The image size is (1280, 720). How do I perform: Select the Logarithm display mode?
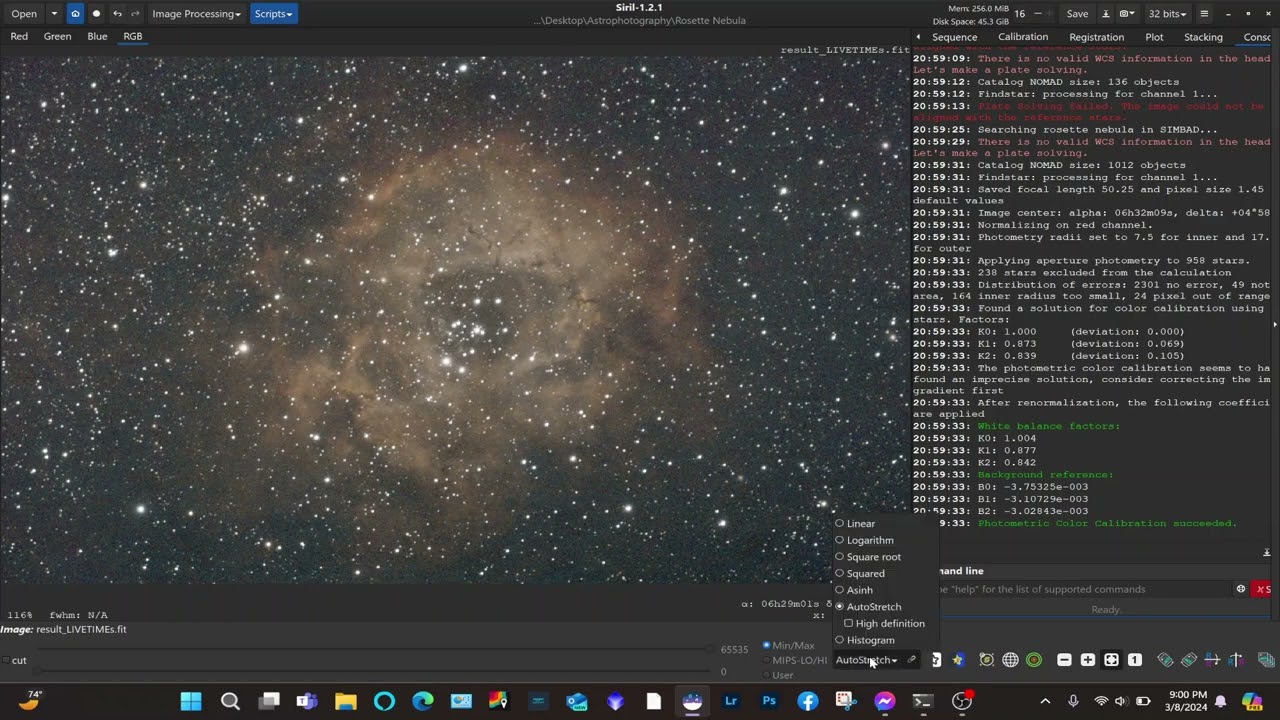[x=864, y=540]
